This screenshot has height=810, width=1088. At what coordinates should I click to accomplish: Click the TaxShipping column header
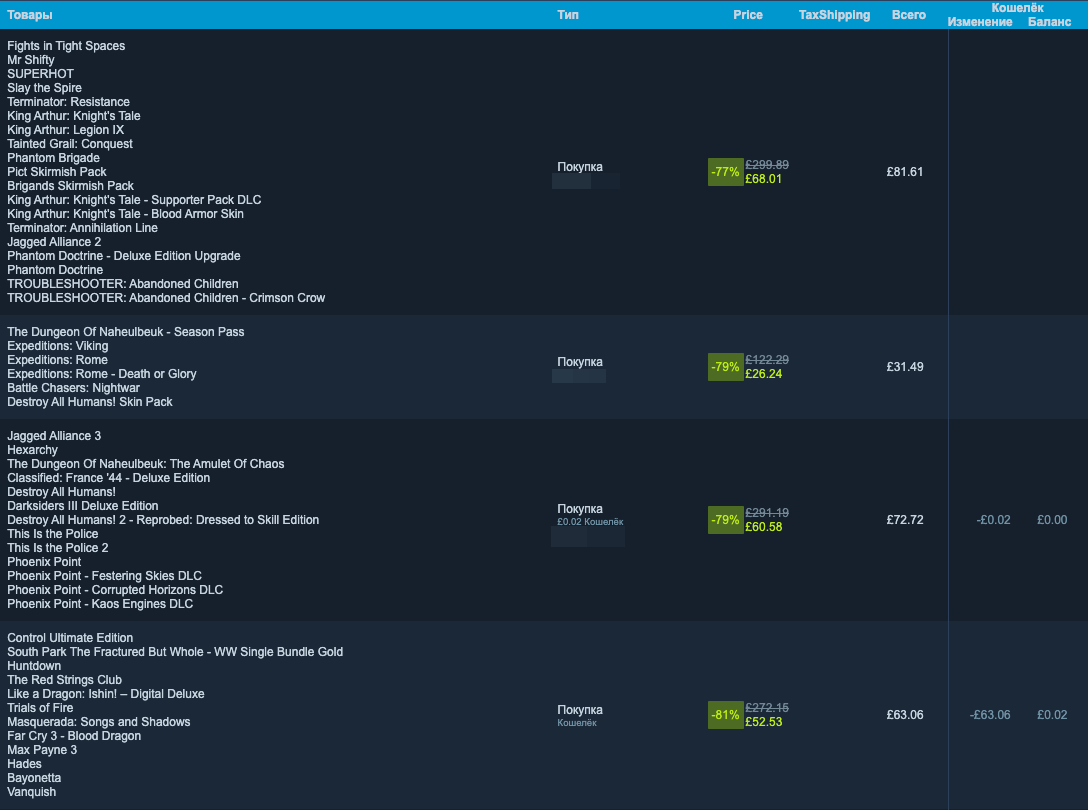pos(834,15)
